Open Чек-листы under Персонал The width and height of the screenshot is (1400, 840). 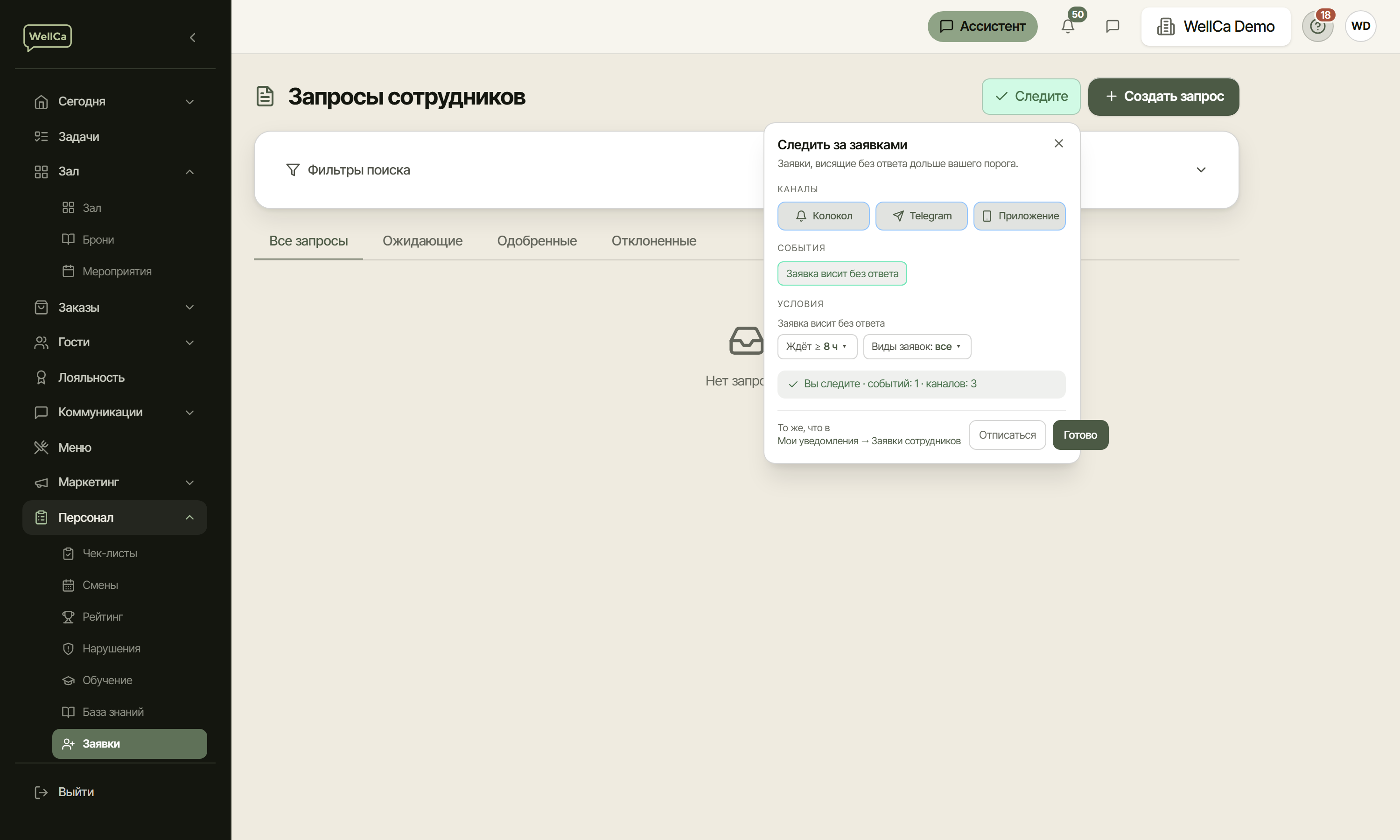pos(130,553)
